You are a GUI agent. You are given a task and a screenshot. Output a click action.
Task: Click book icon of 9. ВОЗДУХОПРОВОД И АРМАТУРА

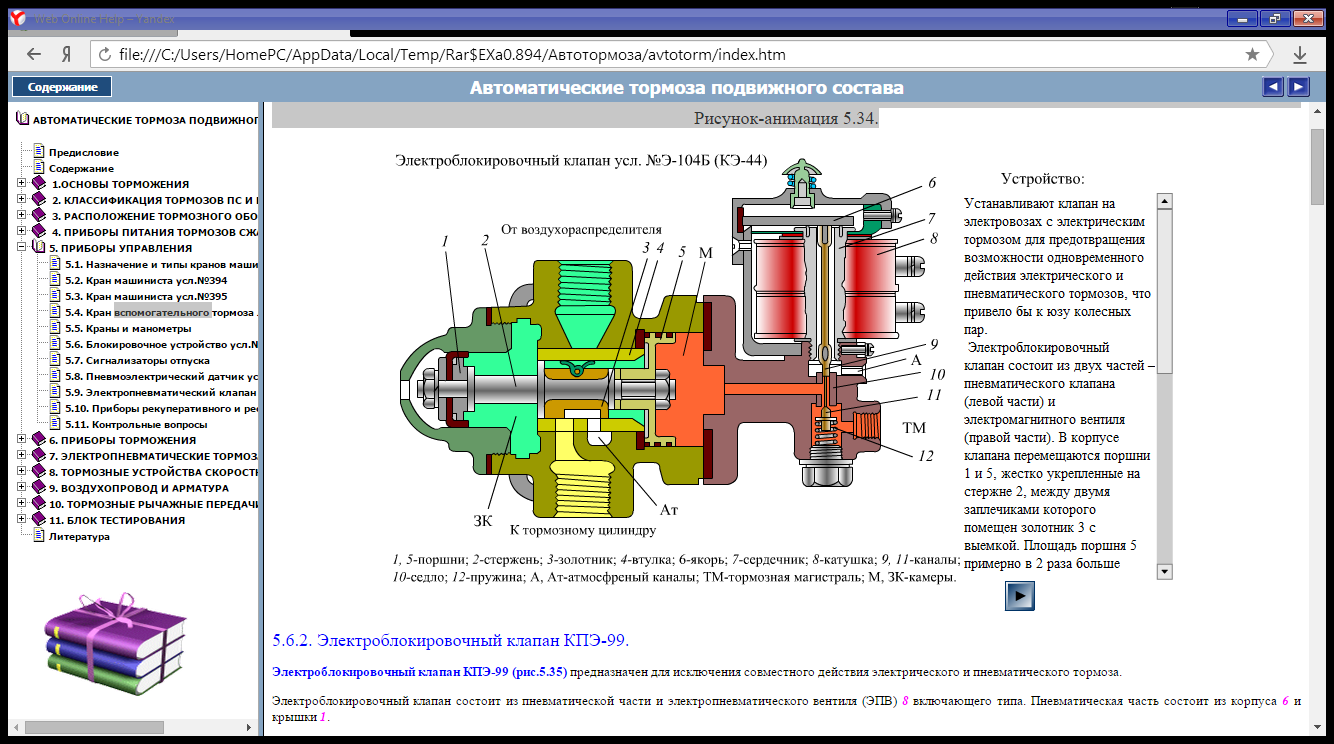[39, 488]
